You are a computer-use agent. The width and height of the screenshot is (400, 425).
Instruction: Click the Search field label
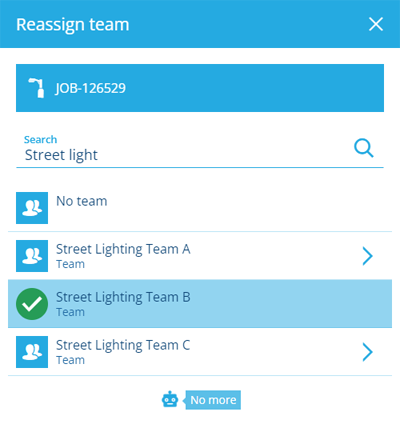40,139
